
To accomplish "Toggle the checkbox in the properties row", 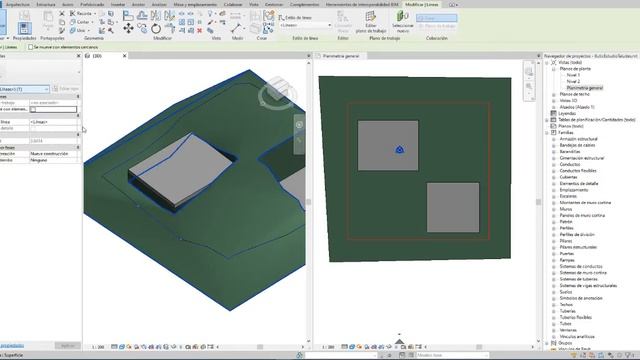I will coord(33,109).
